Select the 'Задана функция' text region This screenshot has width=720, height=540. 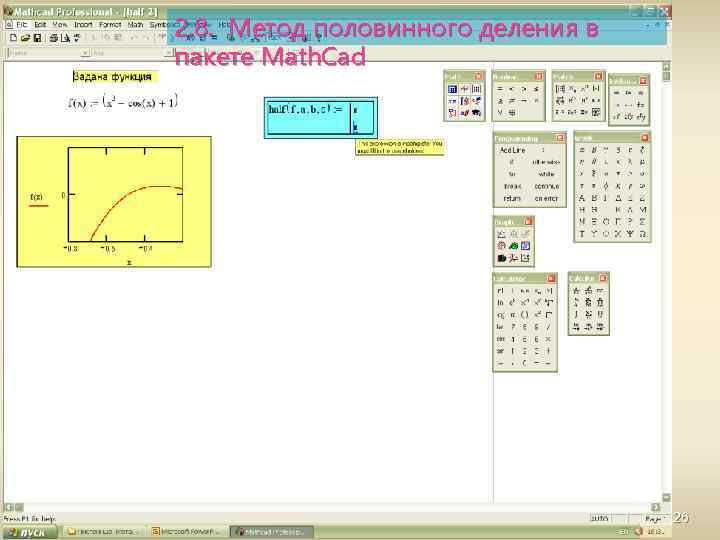pos(114,77)
